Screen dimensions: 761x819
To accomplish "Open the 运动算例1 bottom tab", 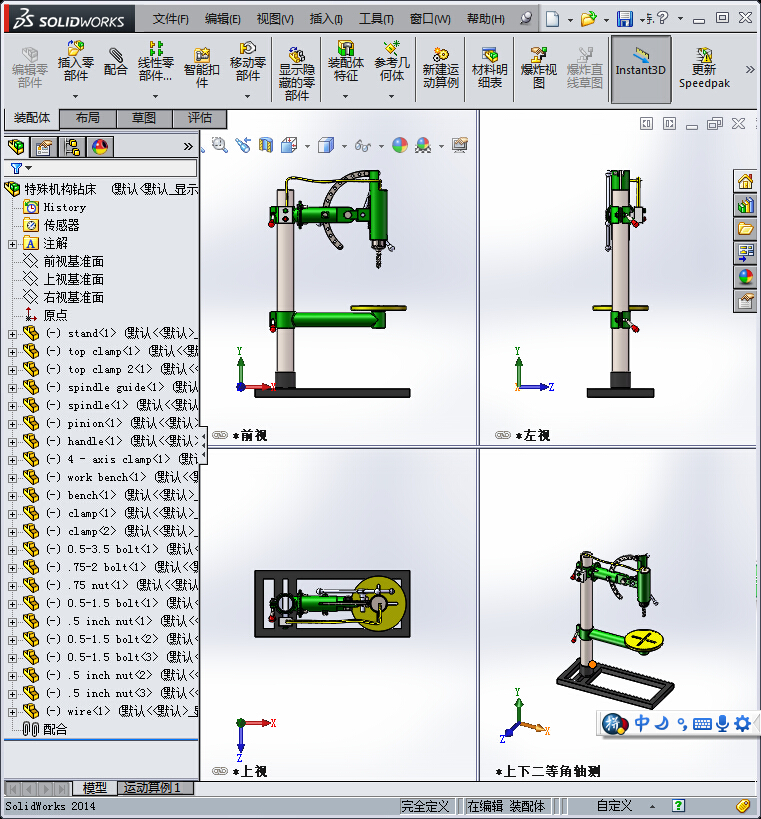I will (x=155, y=788).
